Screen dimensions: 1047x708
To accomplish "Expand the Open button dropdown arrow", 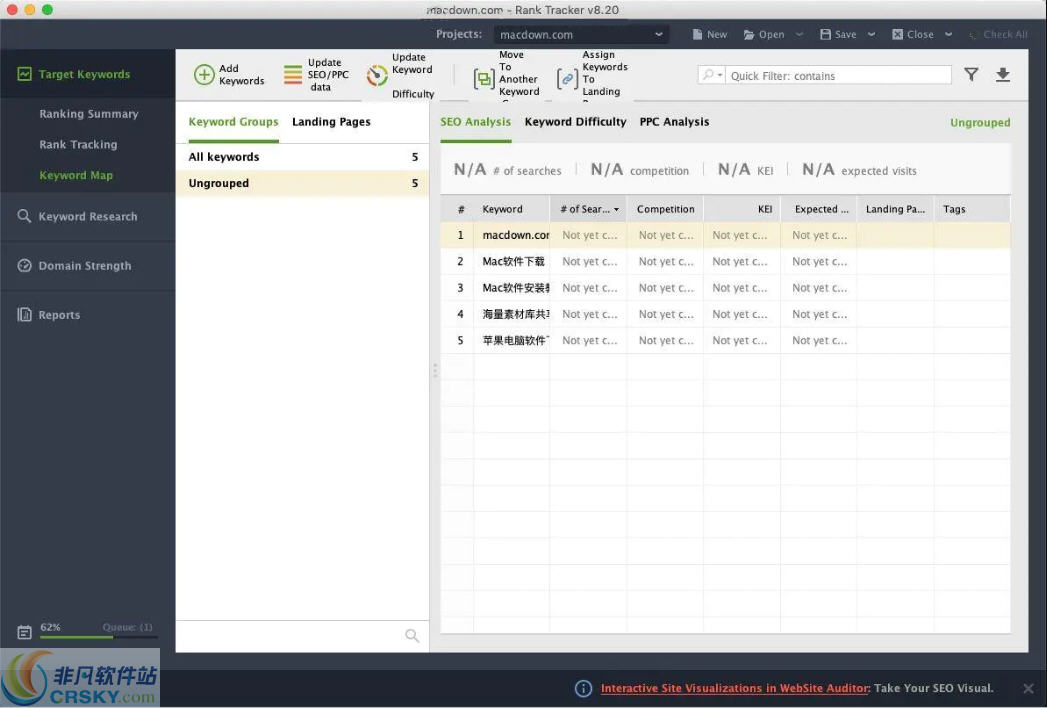I will 799,34.
